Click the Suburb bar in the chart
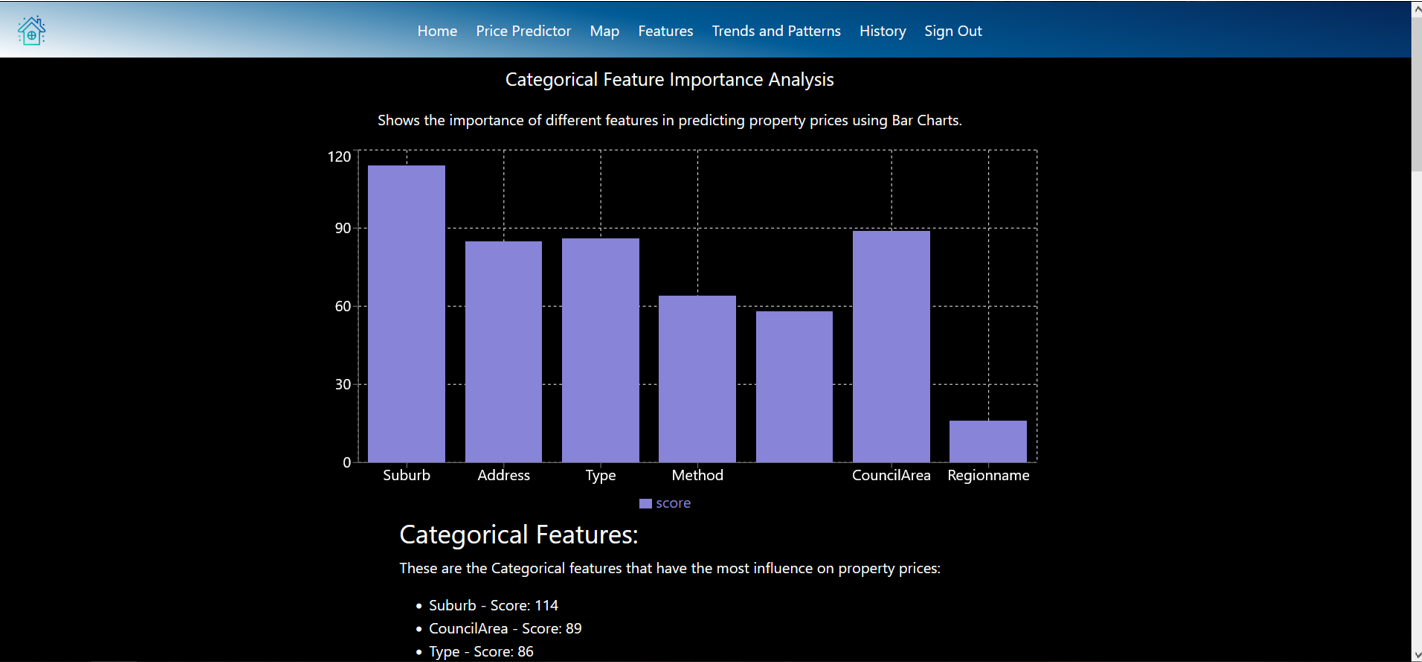The image size is (1422, 662). (406, 313)
